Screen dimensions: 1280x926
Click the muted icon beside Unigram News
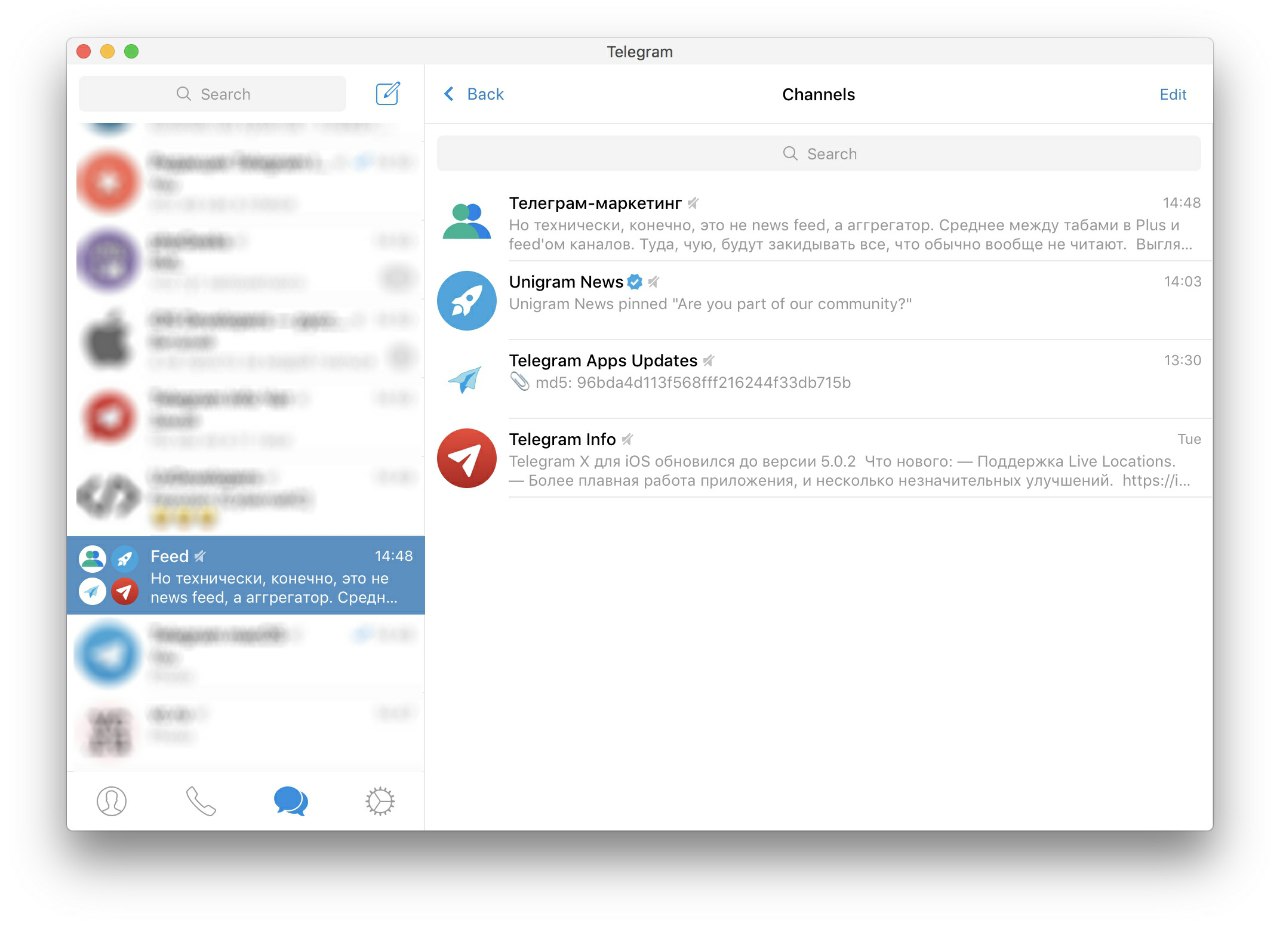653,282
